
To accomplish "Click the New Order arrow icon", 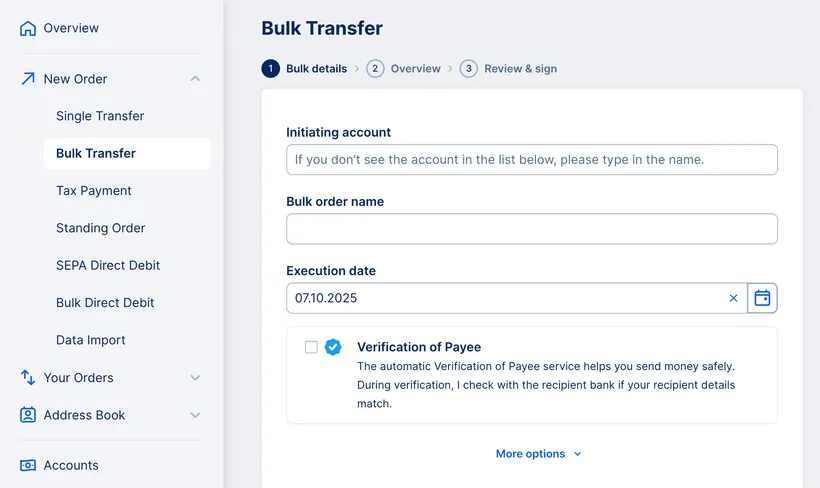I will [28, 79].
